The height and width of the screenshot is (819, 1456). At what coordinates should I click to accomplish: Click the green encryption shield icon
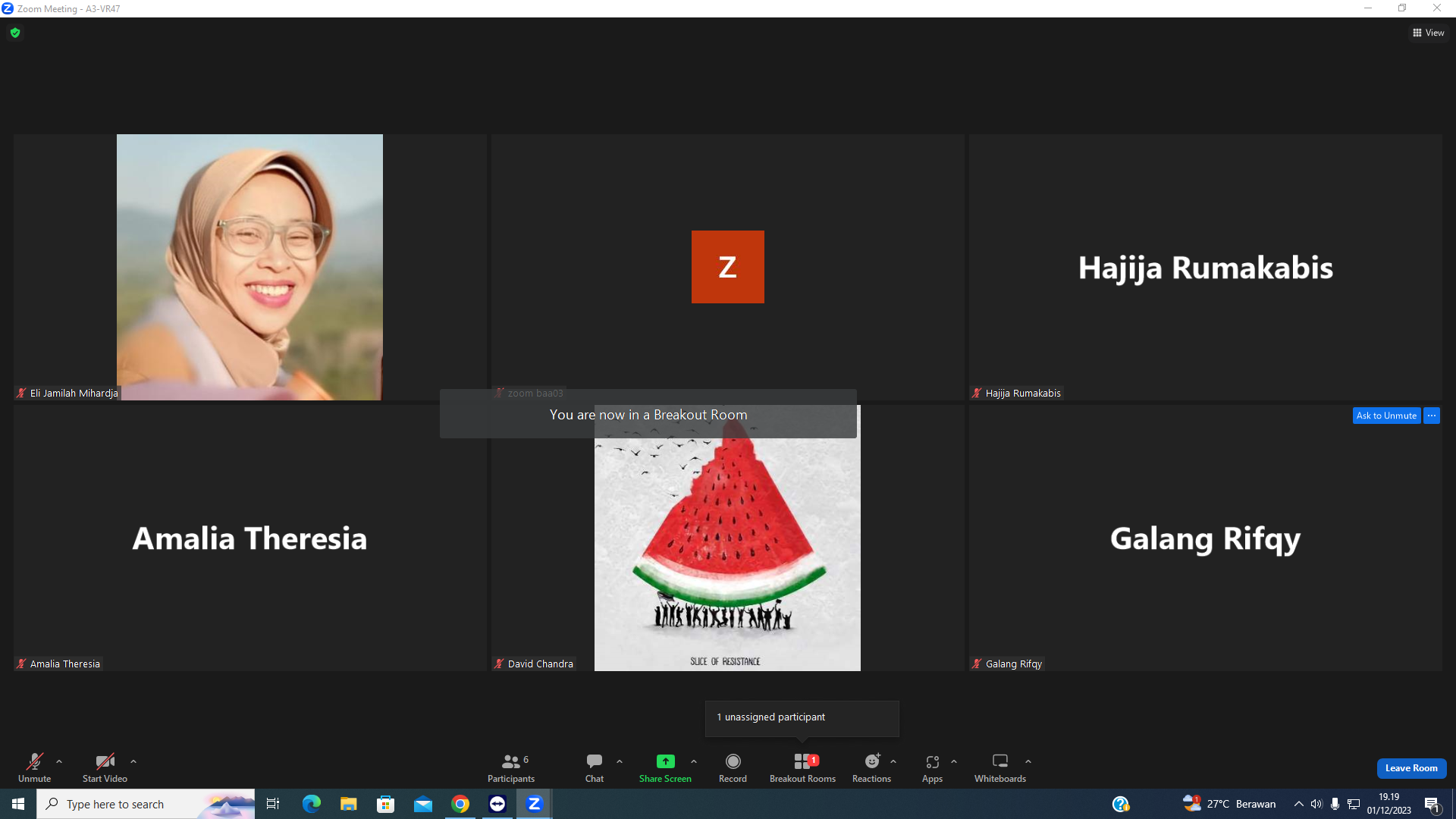point(15,33)
